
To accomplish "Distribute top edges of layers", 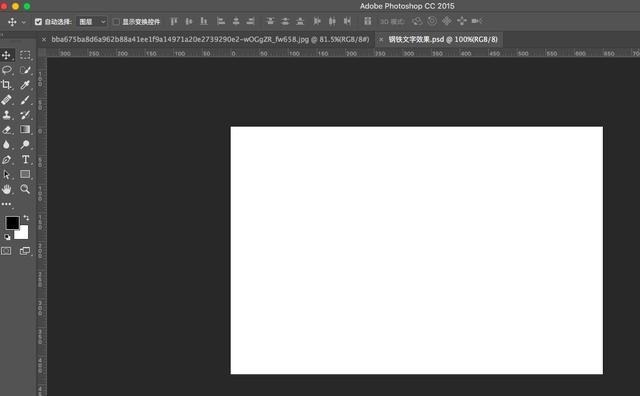I will [270, 21].
